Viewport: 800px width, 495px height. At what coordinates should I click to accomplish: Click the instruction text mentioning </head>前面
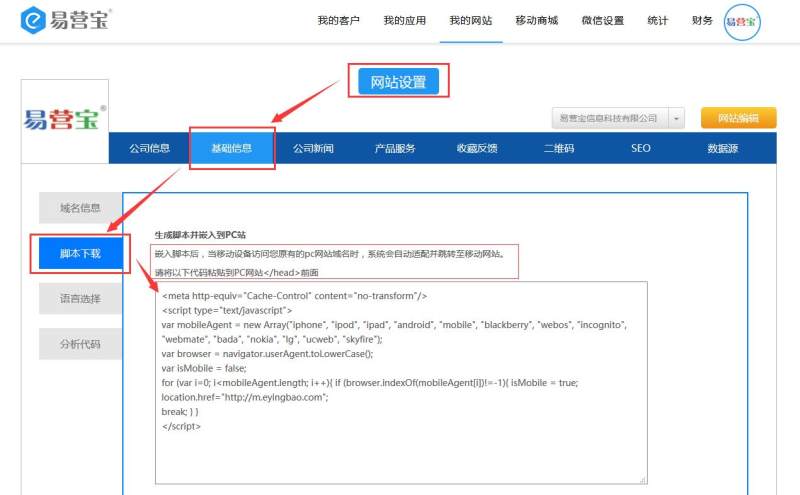(x=236, y=273)
